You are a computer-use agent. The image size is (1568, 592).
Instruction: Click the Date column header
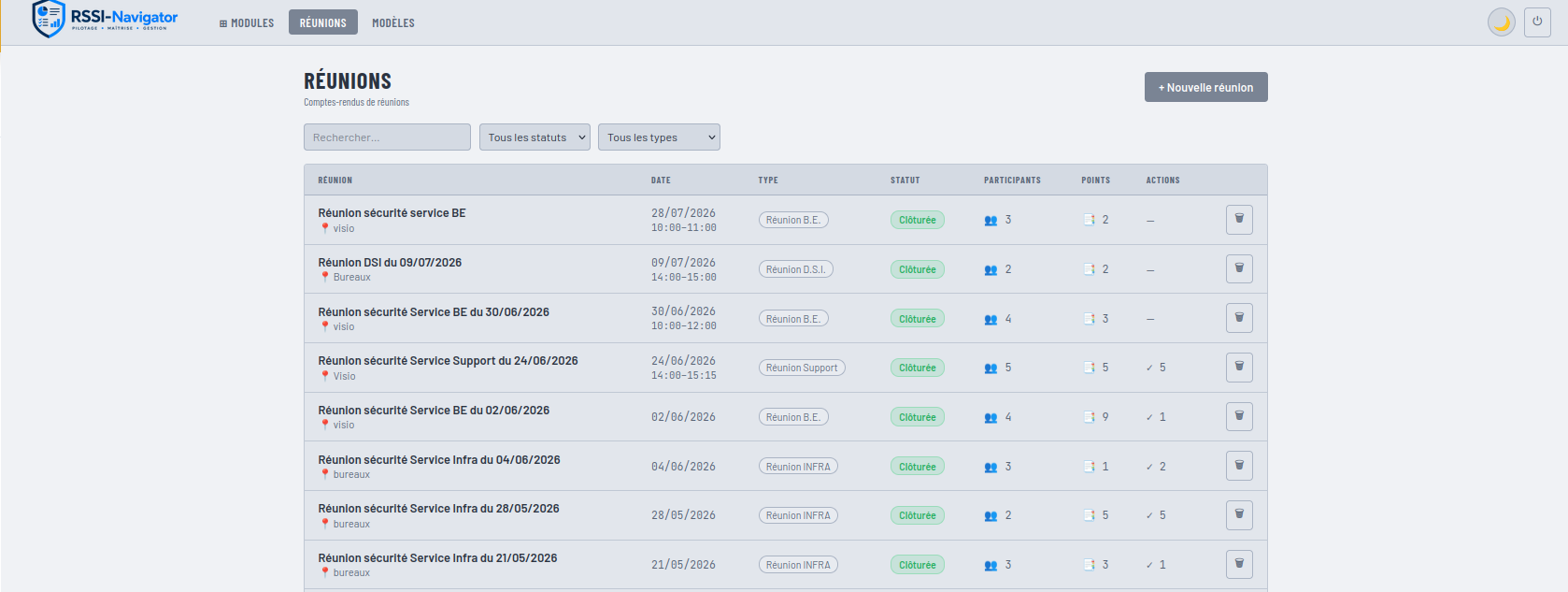click(x=661, y=180)
